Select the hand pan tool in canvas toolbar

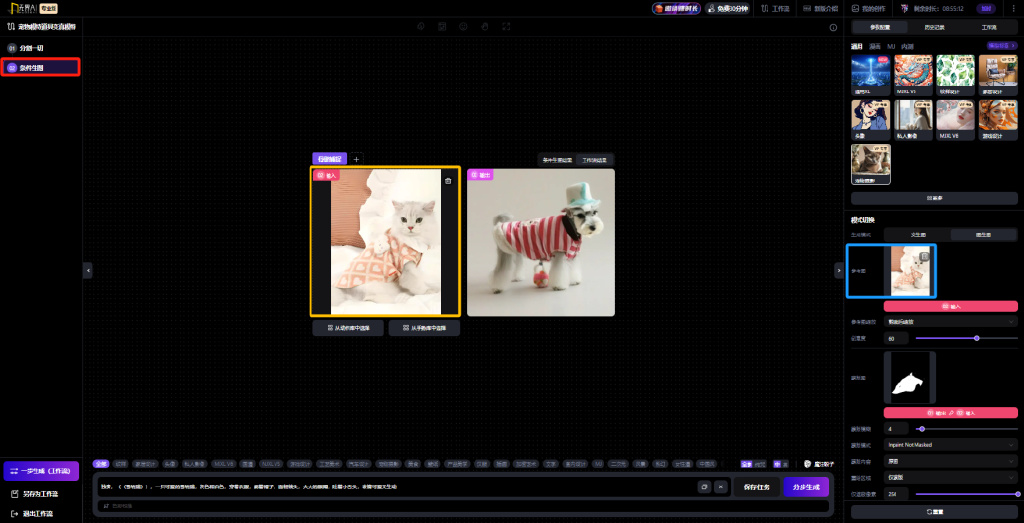tap(485, 27)
